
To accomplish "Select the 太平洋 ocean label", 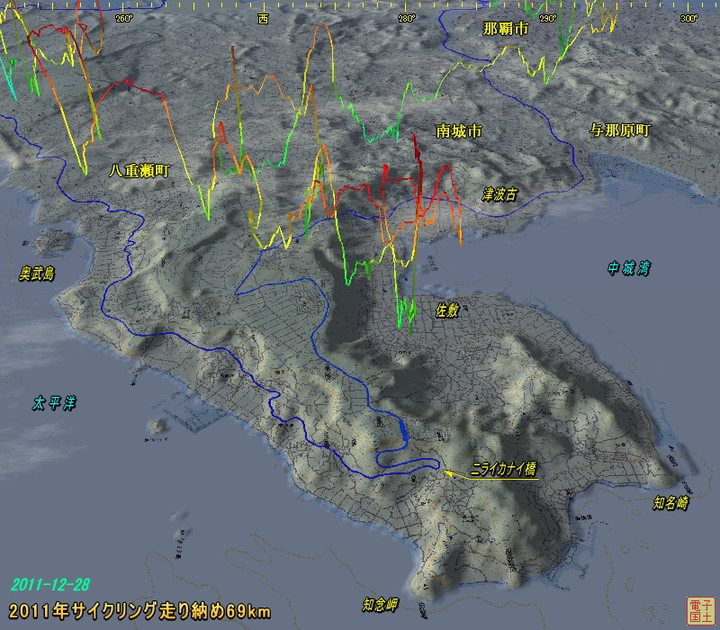I will tap(53, 403).
